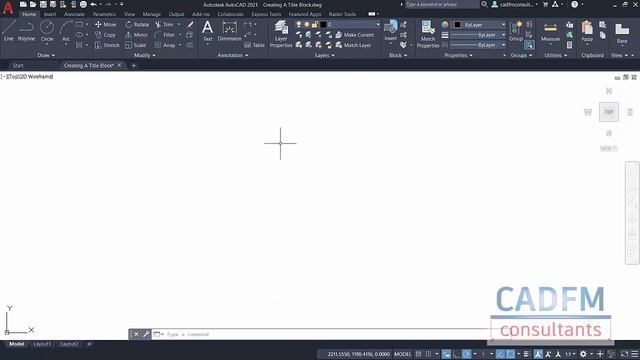Click the Group tool
This screenshot has height=360, width=640.
point(516,31)
